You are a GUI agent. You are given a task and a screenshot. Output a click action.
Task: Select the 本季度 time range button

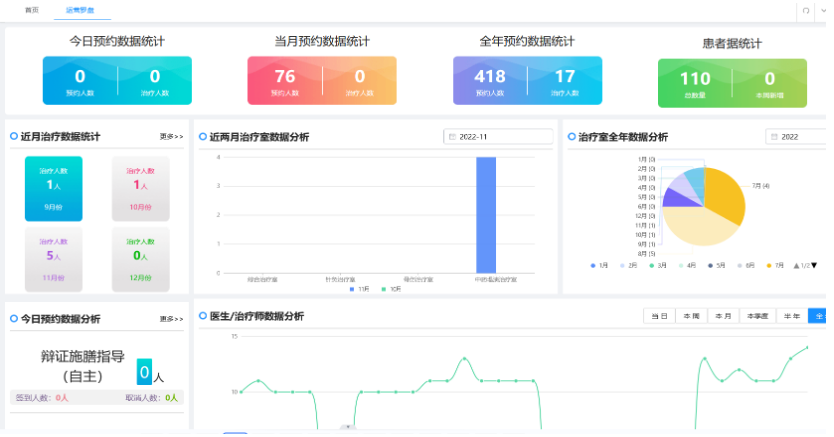point(755,316)
